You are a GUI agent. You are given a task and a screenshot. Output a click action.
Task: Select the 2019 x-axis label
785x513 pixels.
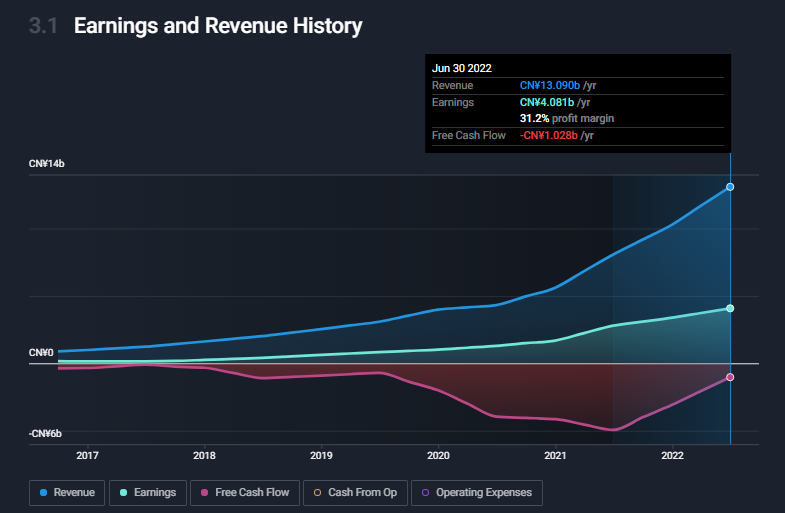tap(321, 455)
